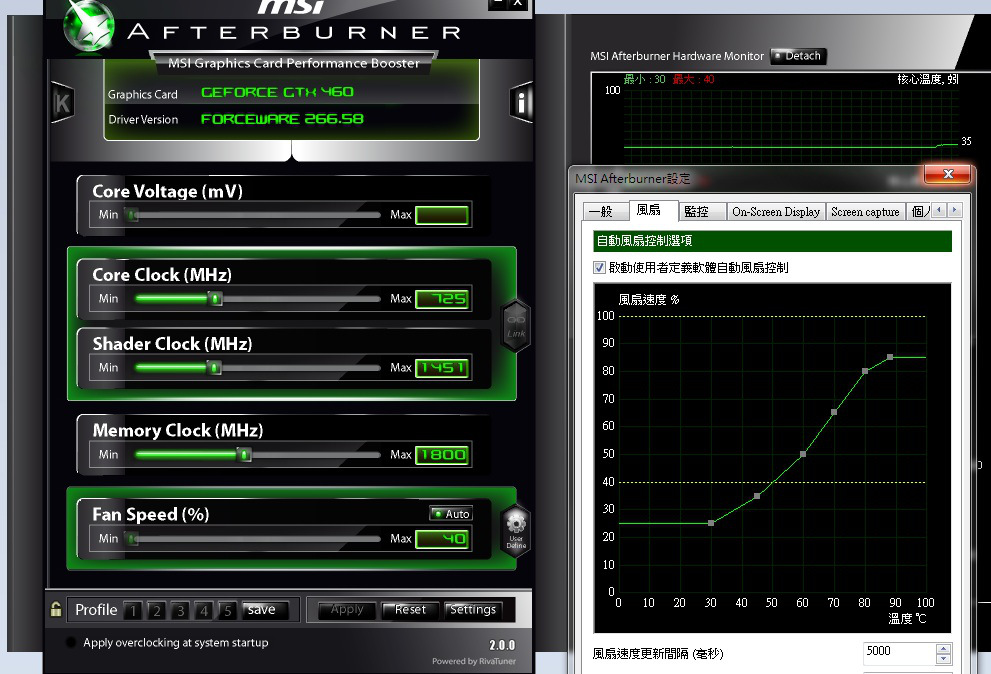Viewport: 991px width, 674px height.
Task: Decrease fan update interval with down arrow
Action: click(x=944, y=659)
